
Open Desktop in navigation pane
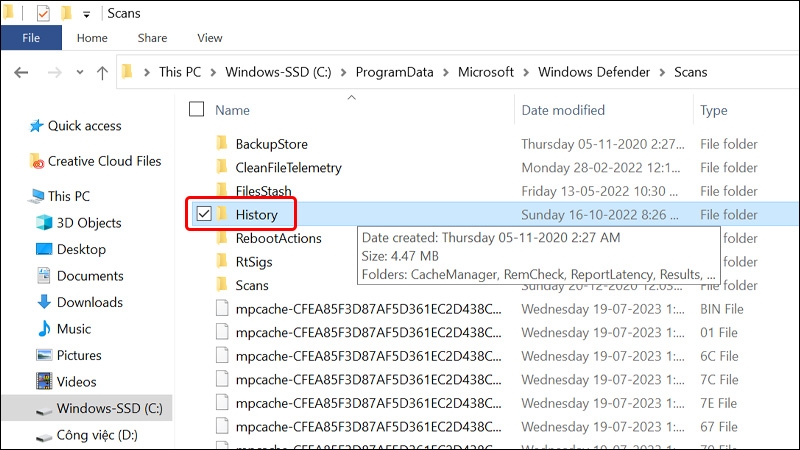click(81, 249)
